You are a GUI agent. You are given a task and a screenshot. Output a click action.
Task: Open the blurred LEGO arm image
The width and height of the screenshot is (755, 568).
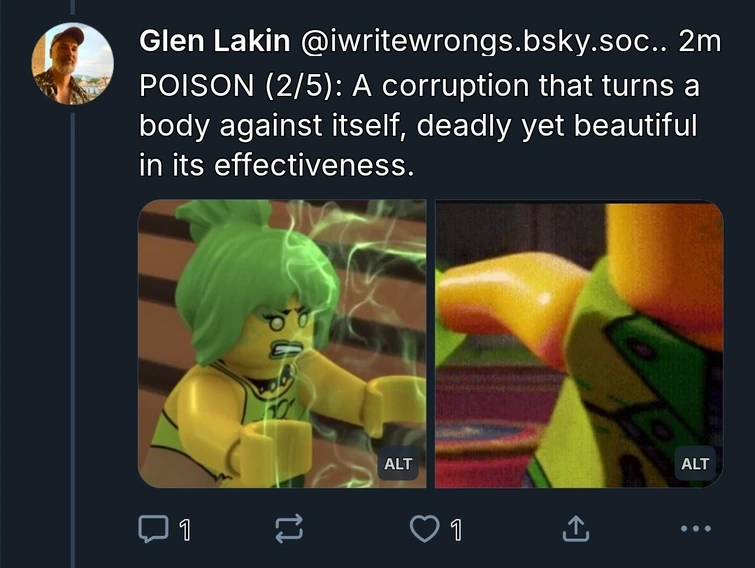pos(579,344)
